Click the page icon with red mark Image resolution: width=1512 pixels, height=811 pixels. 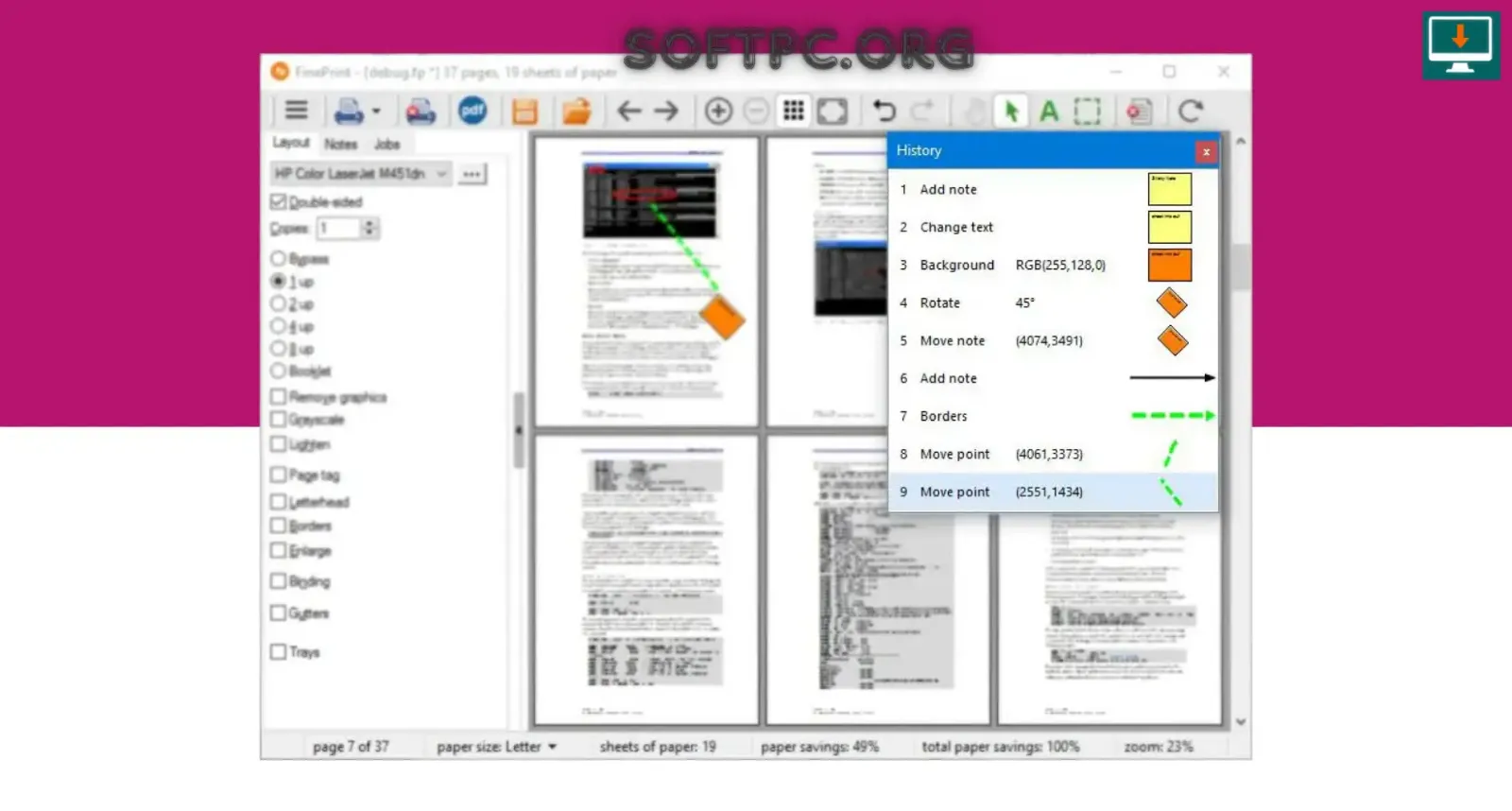pos(1140,112)
